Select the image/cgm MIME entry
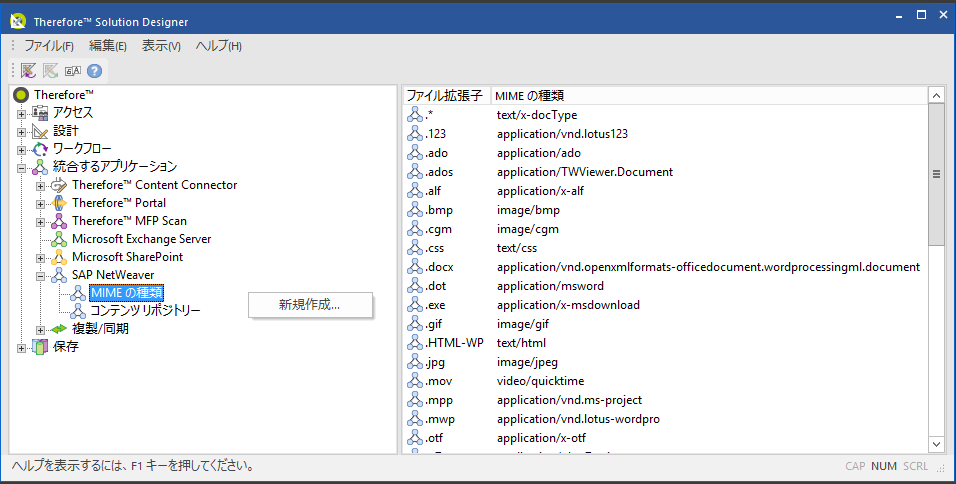Image resolution: width=956 pixels, height=484 pixels. 527,229
